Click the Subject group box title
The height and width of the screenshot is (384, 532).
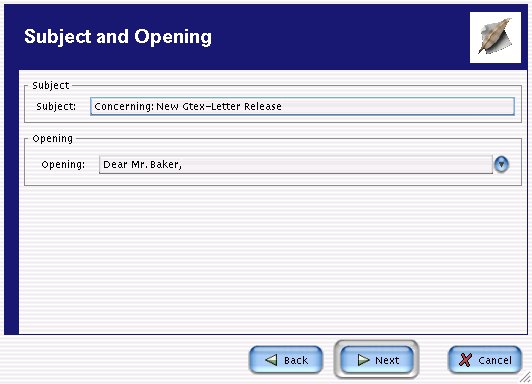tap(51, 85)
